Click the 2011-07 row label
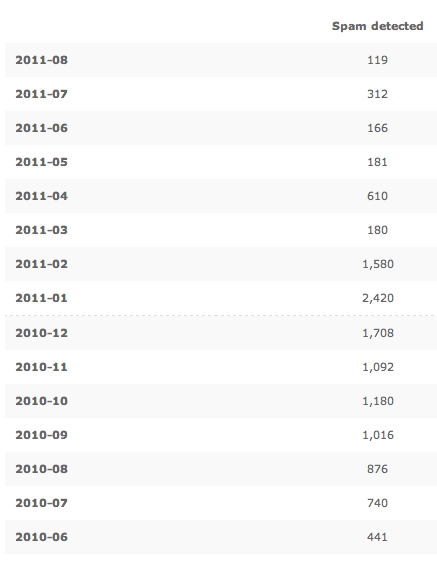This screenshot has width=437, height=561. [x=42, y=94]
